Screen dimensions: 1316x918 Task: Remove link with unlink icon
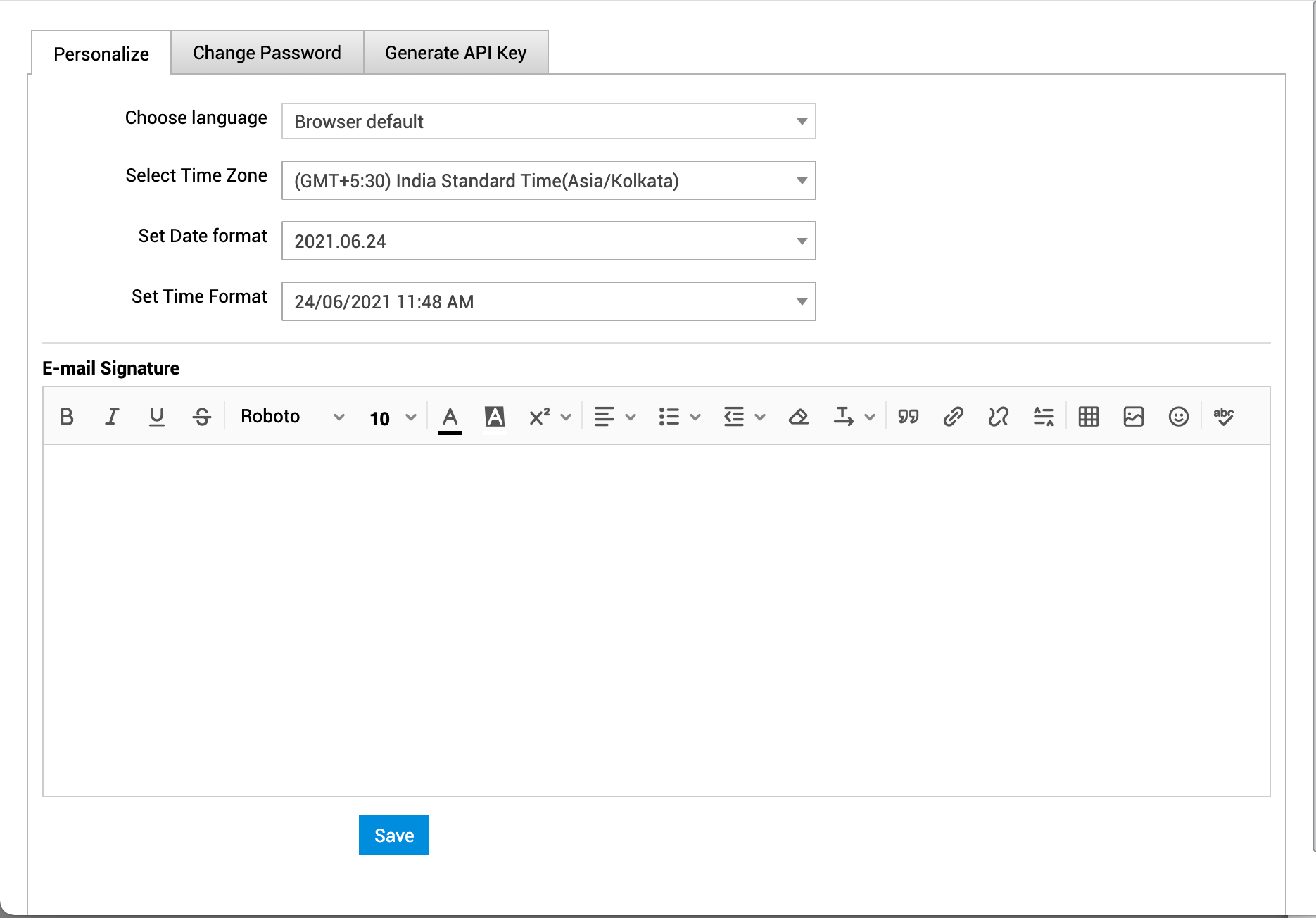click(999, 417)
